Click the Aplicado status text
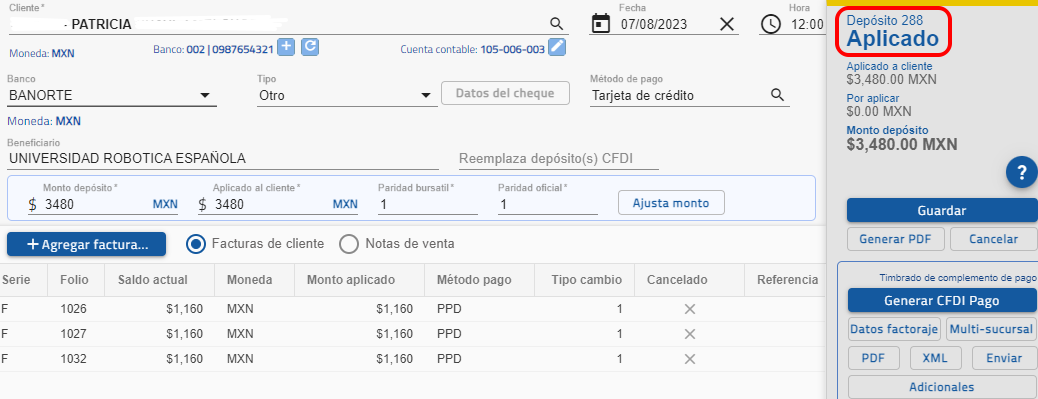Viewport: 1038px width, 399px height. (892, 39)
